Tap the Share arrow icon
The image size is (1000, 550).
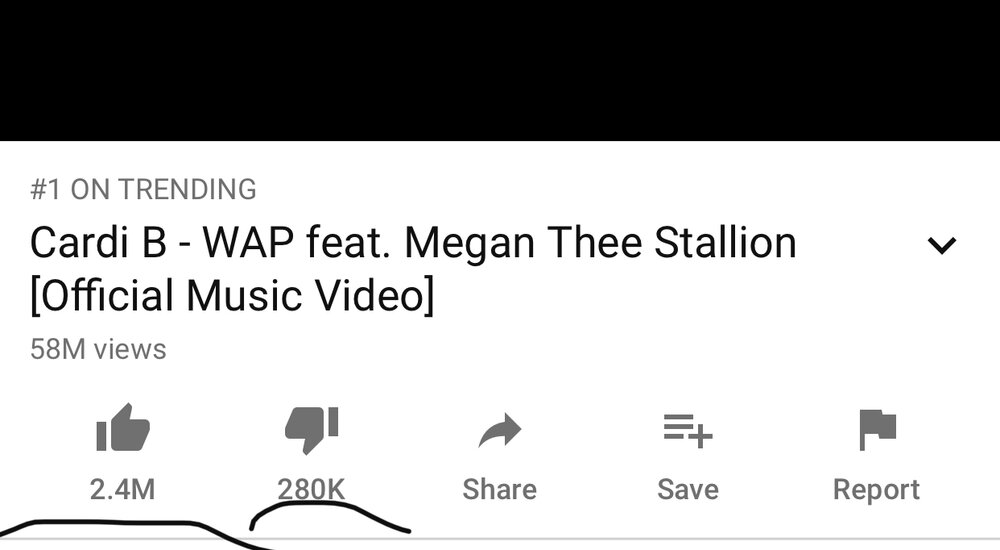pyautogui.click(x=499, y=430)
